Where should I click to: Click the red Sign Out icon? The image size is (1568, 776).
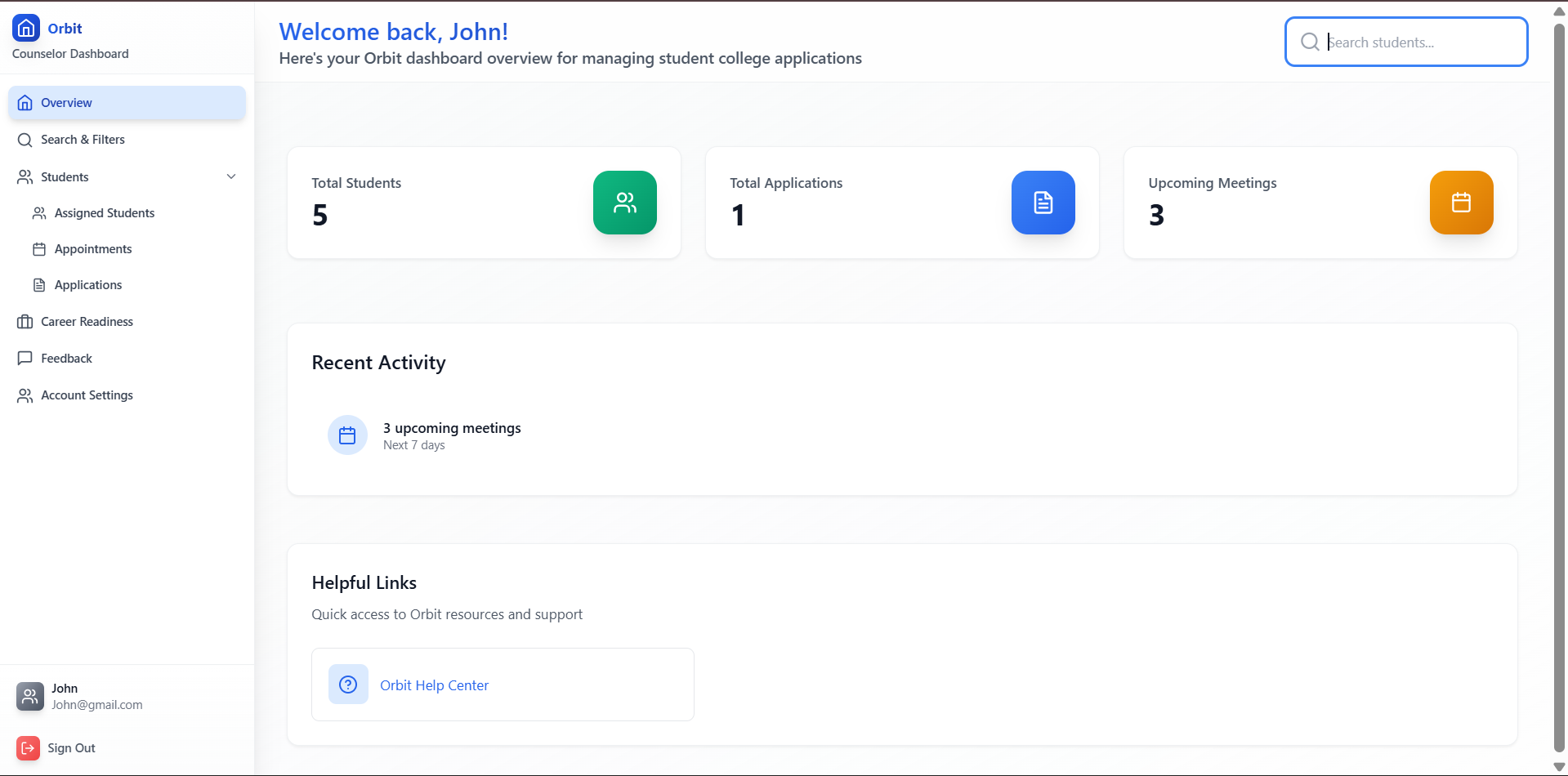(28, 748)
